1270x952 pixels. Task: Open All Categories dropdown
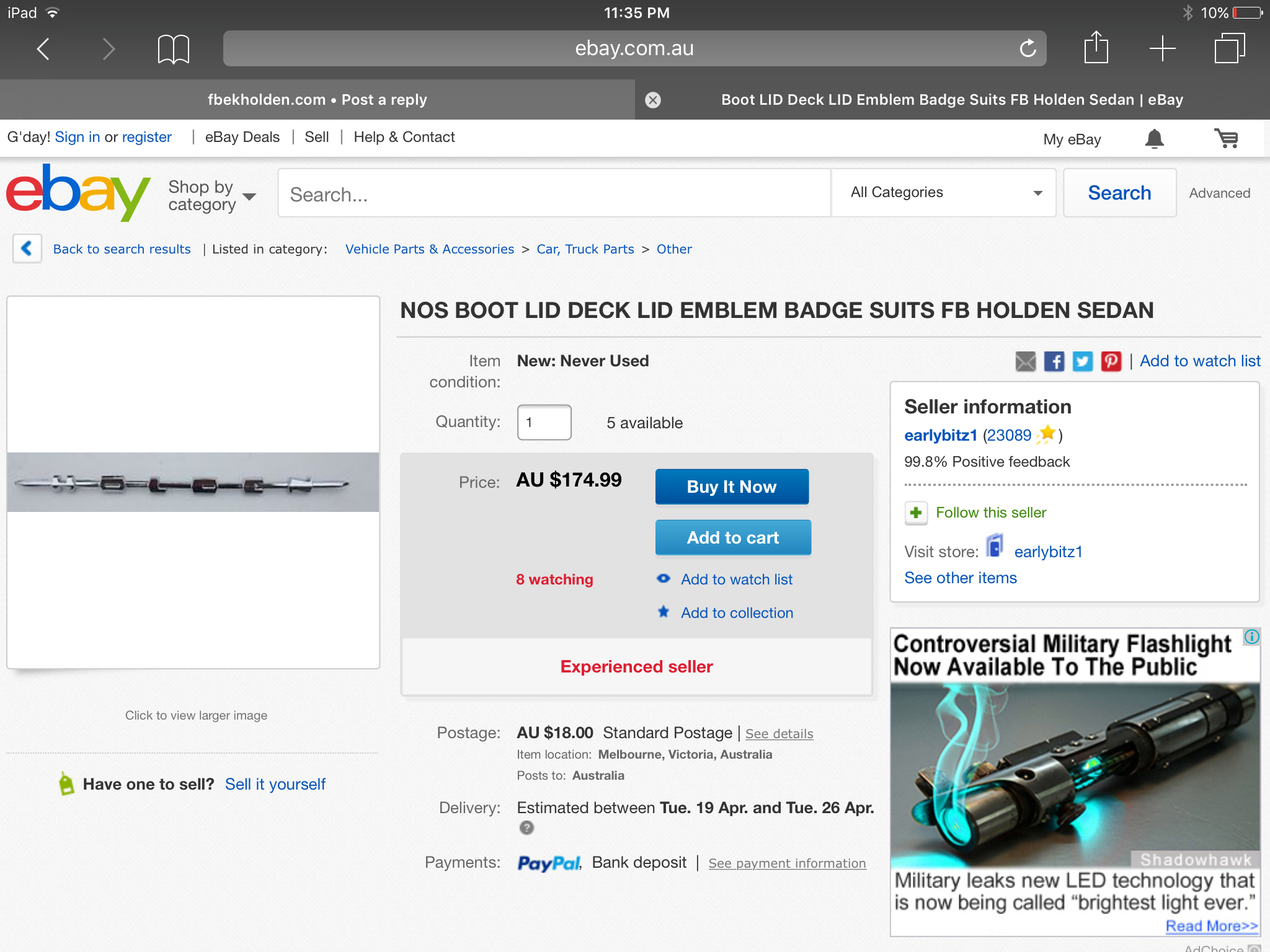pyautogui.click(x=943, y=193)
